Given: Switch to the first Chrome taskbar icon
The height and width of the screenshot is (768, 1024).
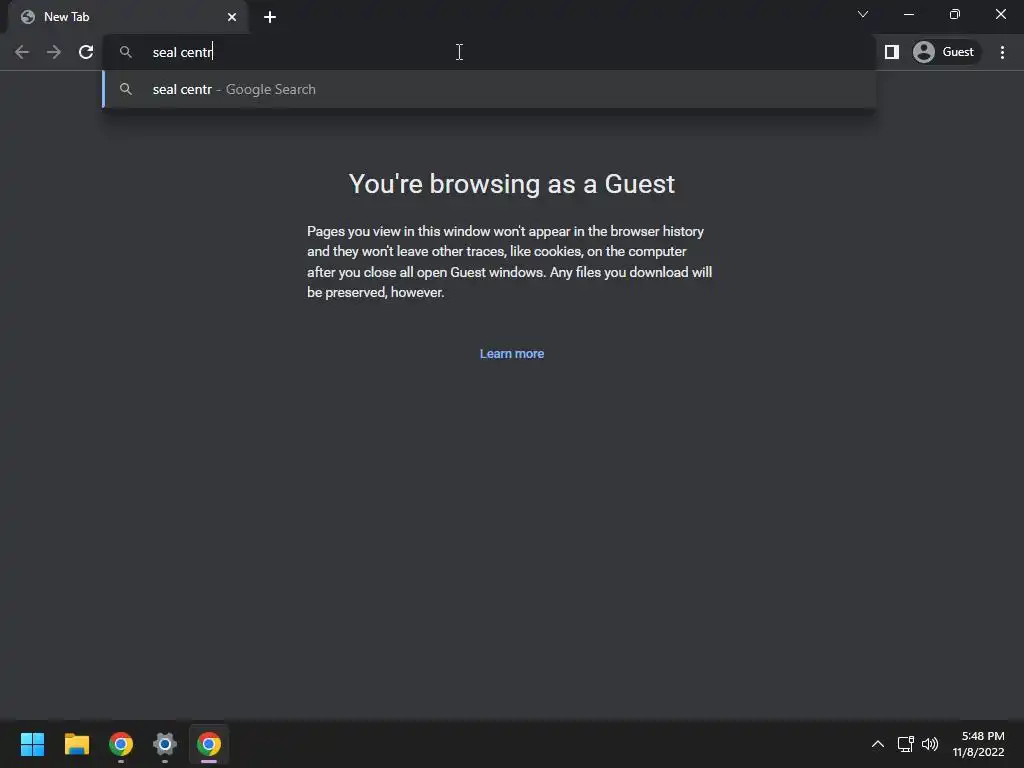Looking at the screenshot, I should pos(121,744).
